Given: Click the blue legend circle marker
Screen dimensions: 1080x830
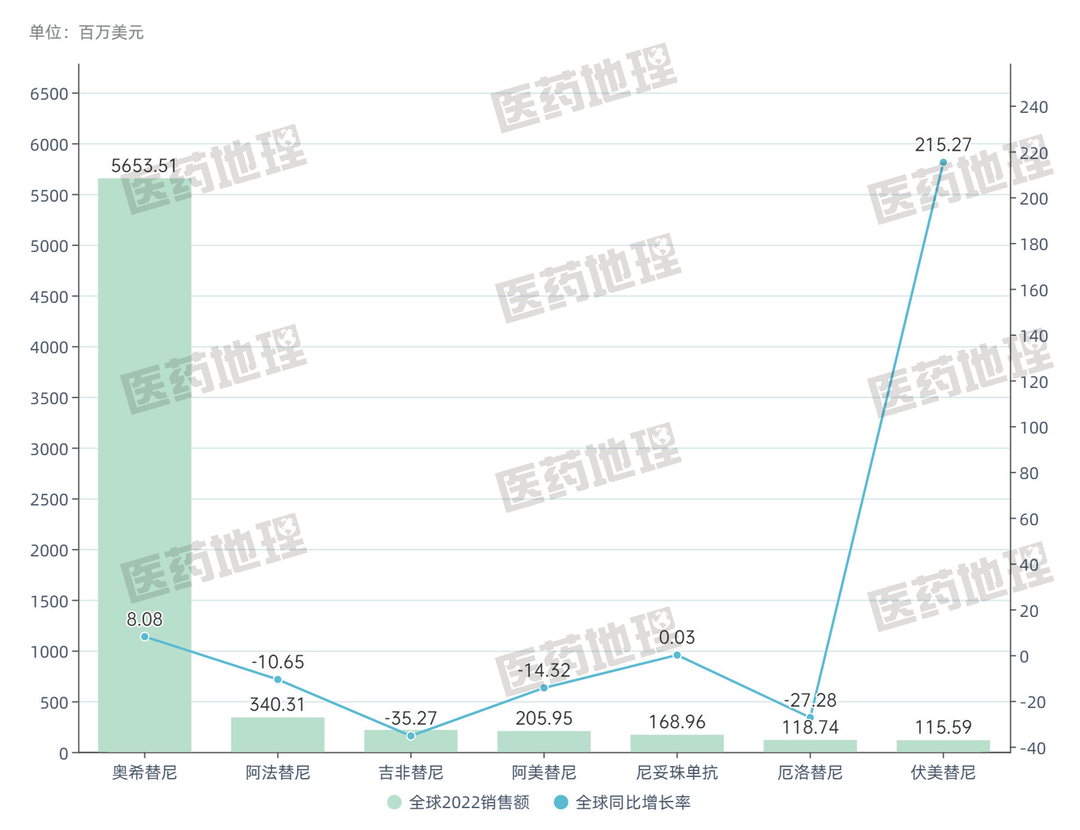Looking at the screenshot, I should coord(561,802).
